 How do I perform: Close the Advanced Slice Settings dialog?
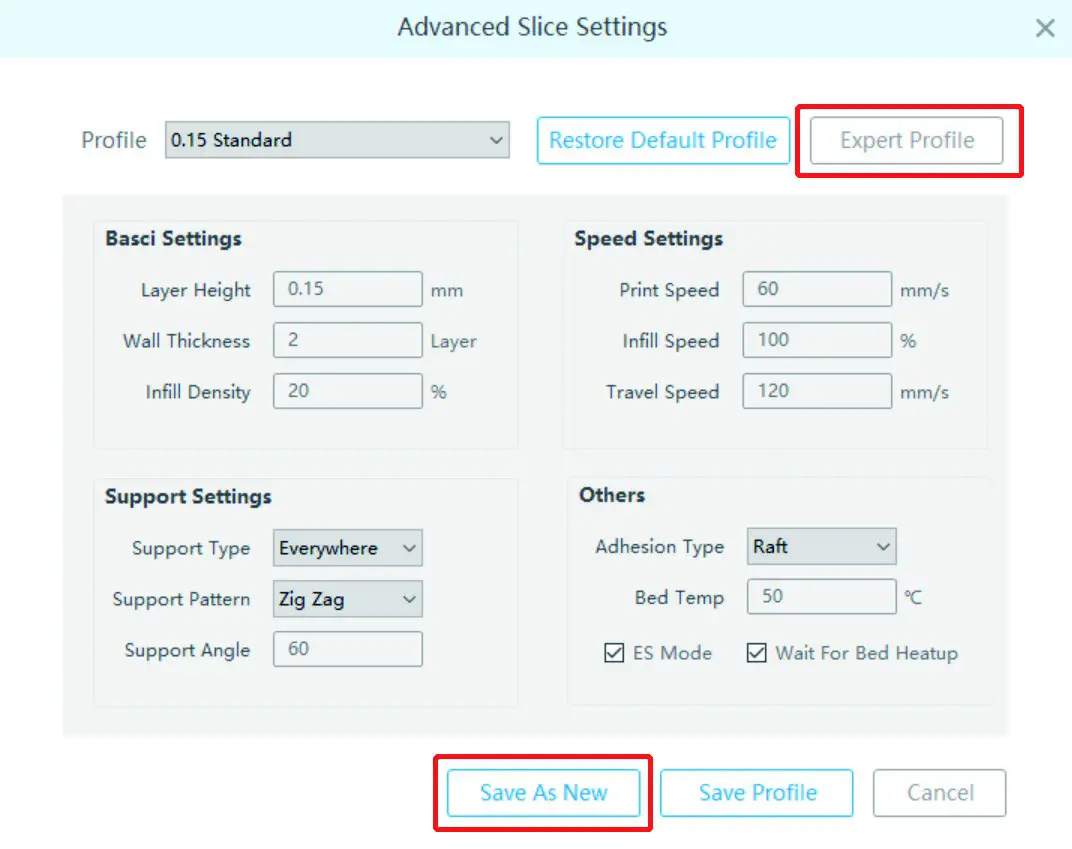1045,28
